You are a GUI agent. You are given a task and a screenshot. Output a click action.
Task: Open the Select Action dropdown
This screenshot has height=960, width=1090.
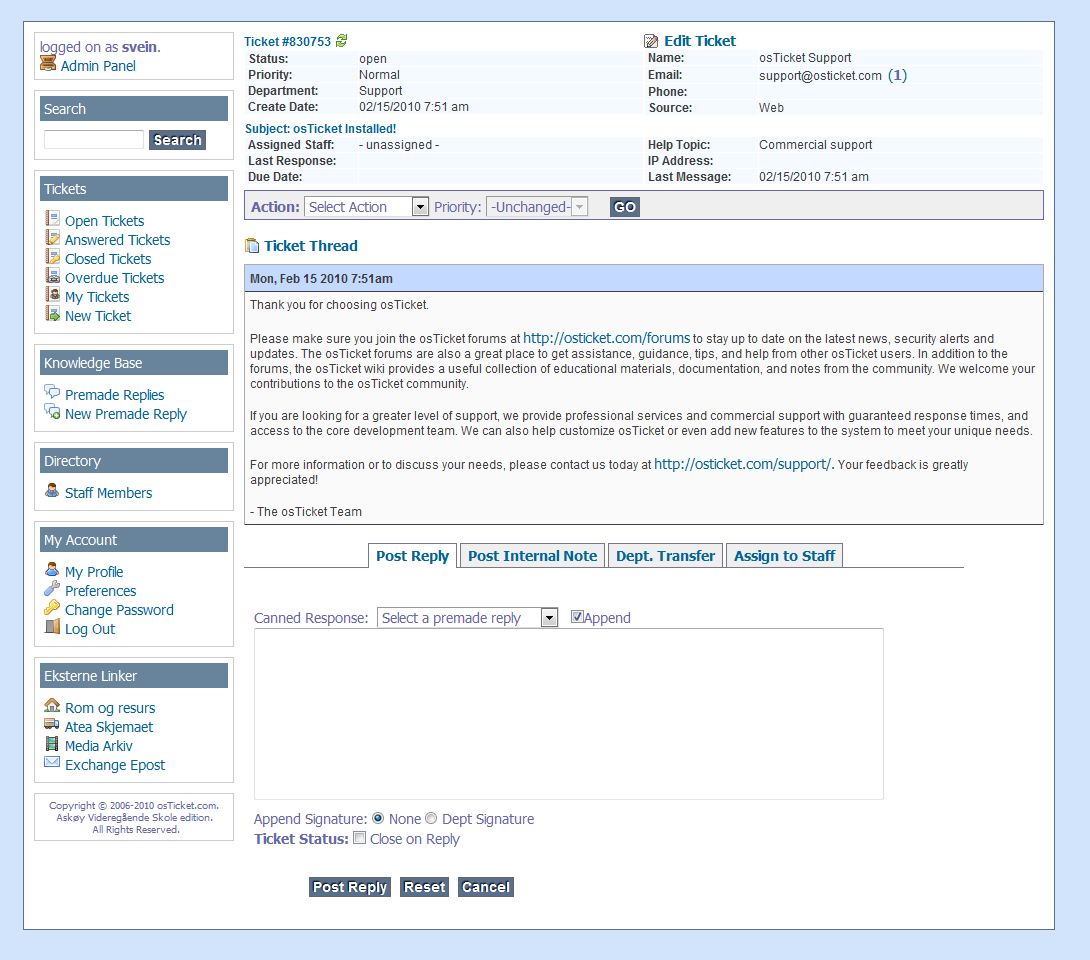click(366, 206)
